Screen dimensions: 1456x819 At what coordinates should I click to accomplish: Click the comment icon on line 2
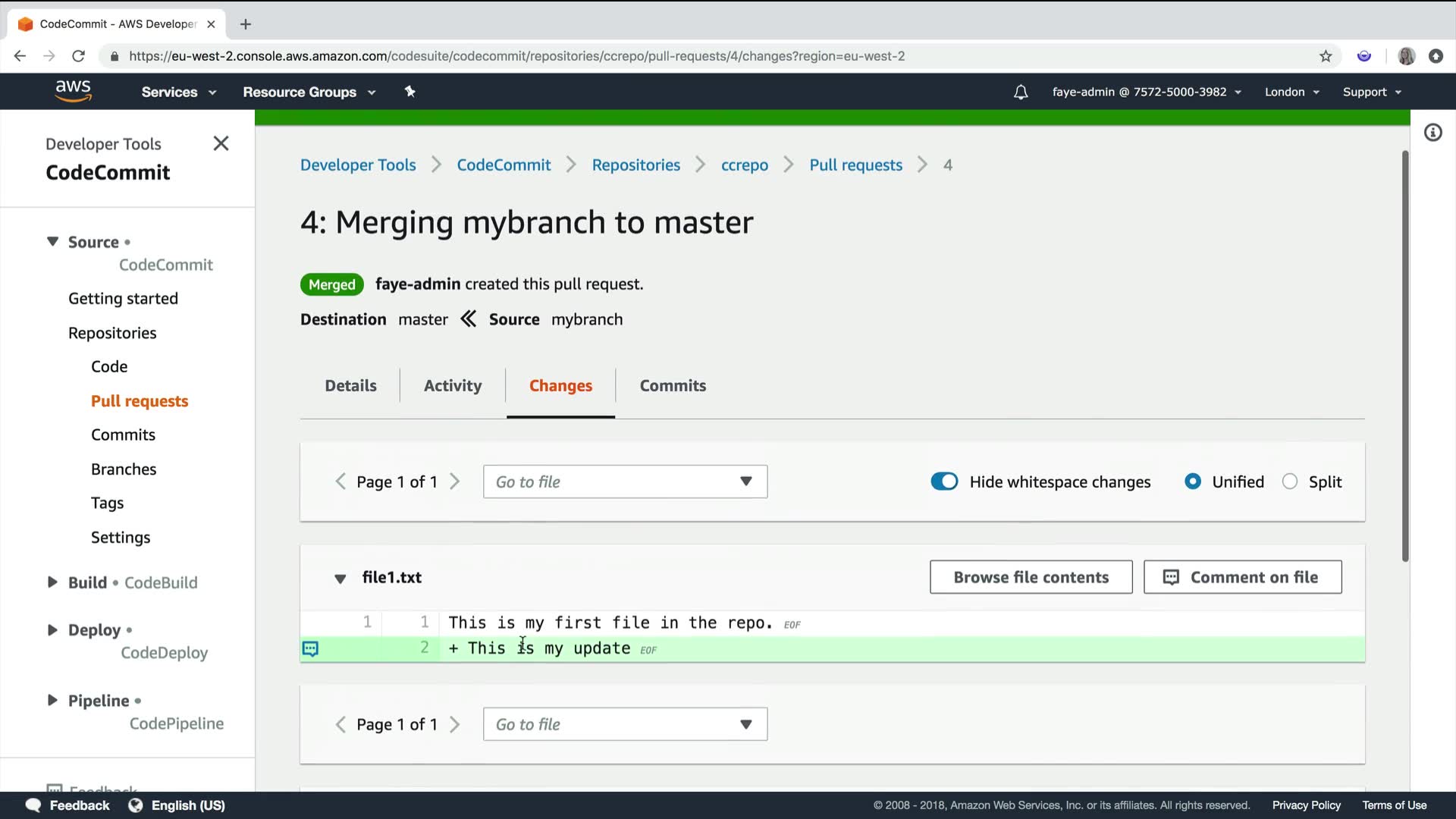pos(311,649)
